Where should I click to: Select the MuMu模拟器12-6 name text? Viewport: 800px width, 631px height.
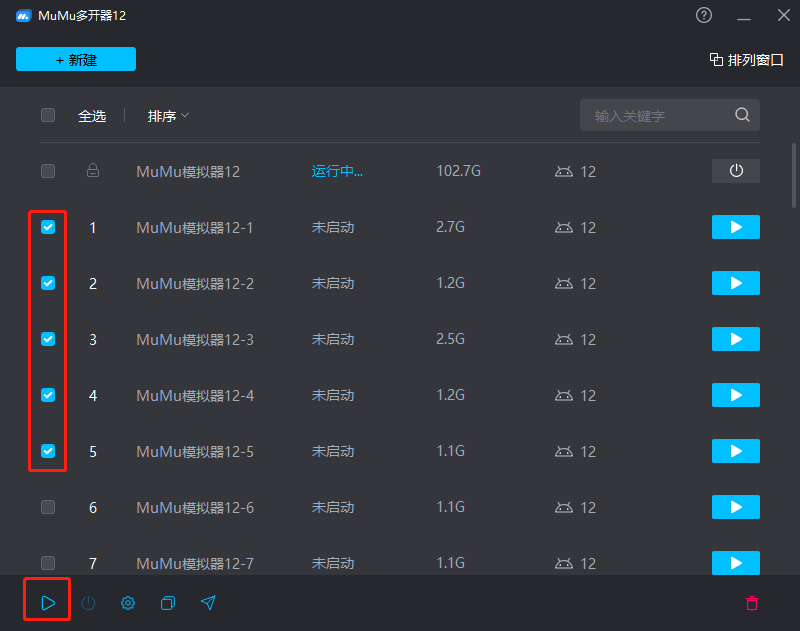click(x=195, y=508)
